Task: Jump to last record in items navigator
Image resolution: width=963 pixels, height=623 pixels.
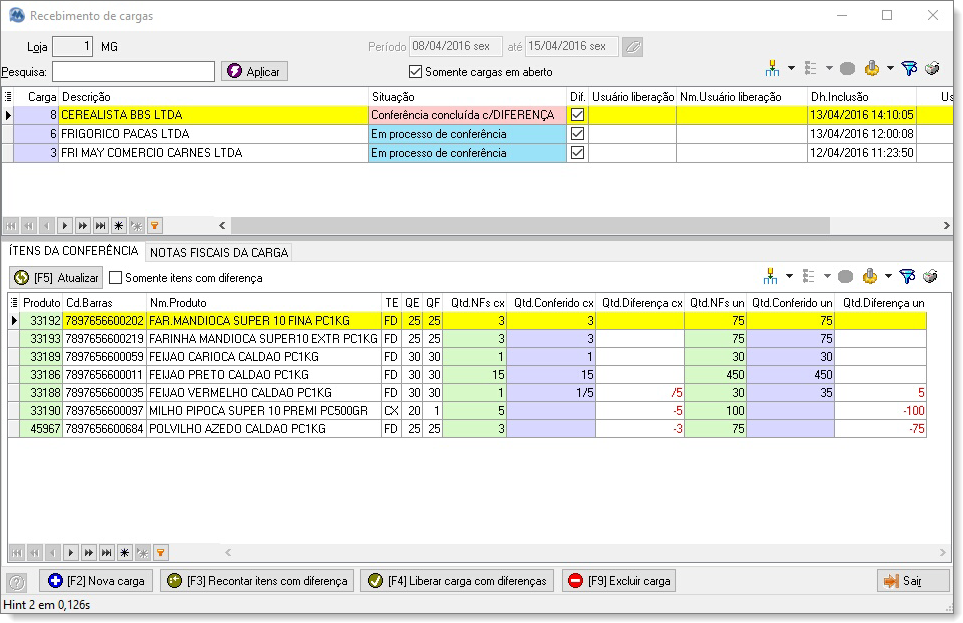Action: coord(106,552)
